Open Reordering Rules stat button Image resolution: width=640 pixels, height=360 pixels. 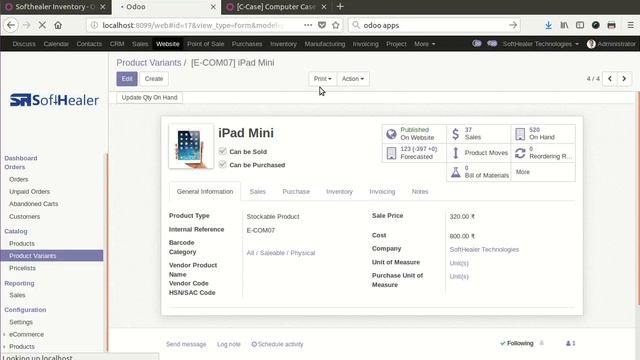click(543, 153)
